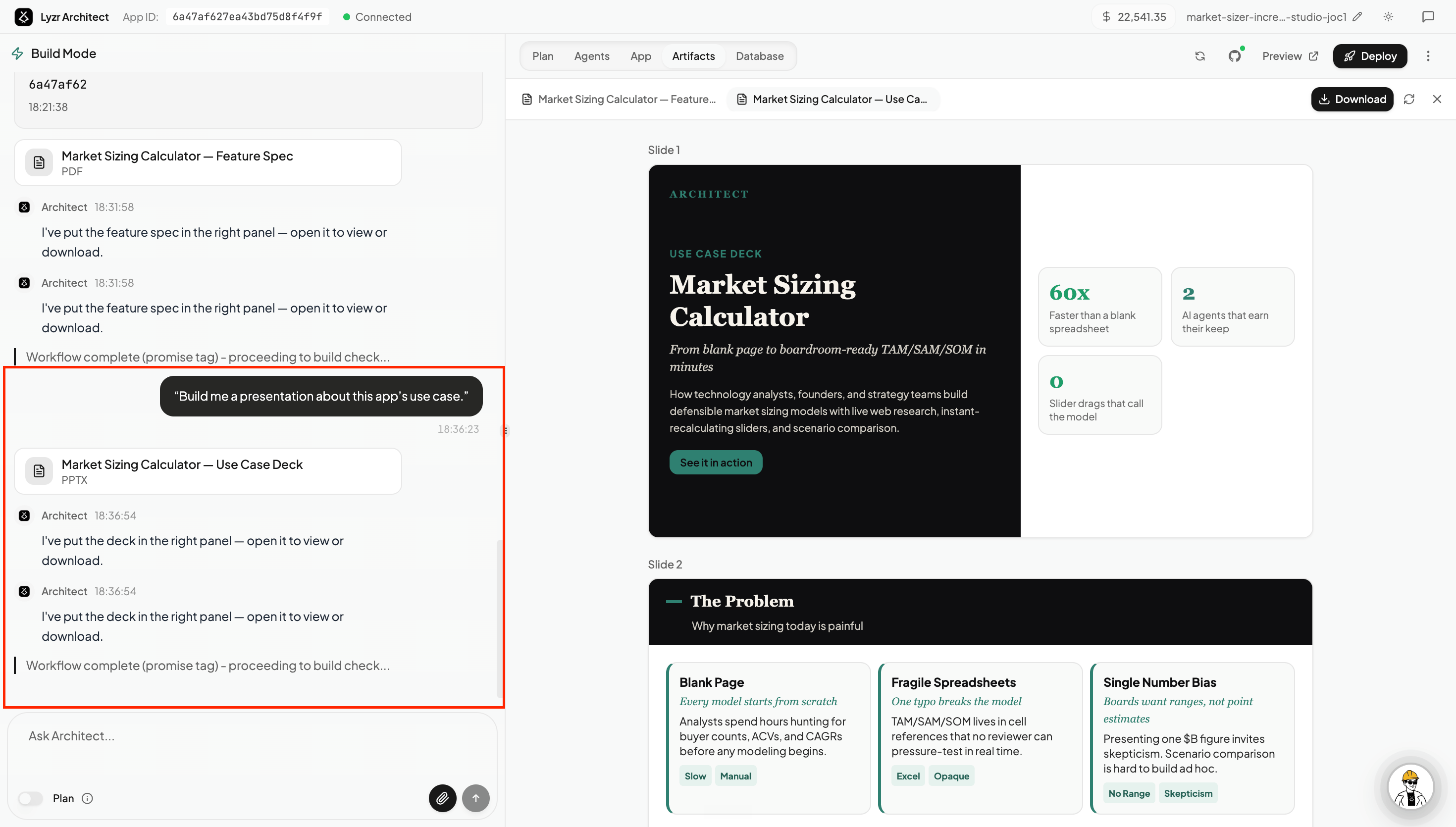Screen dimensions: 1456x827
Task: Click the Excel tag
Action: click(x=908, y=776)
